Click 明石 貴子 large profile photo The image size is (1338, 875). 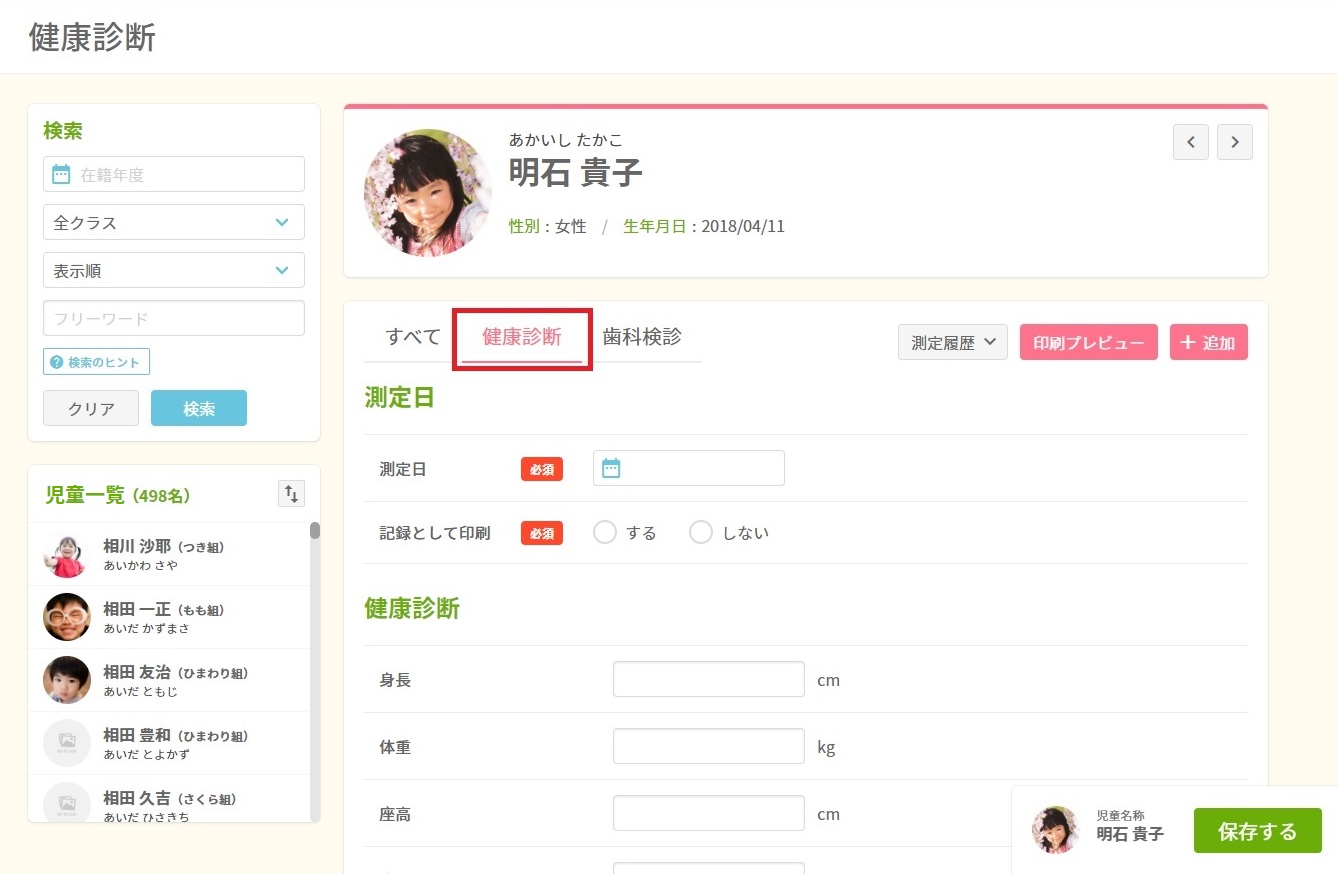click(x=428, y=193)
